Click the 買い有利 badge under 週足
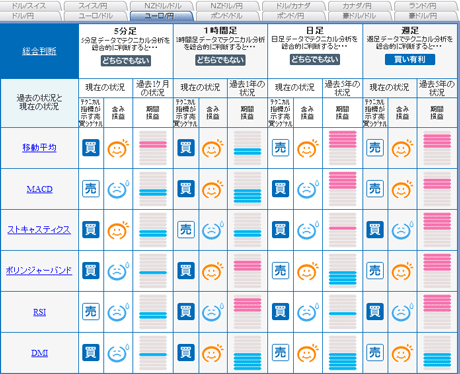This screenshot has width=460, height=374. coord(410,60)
